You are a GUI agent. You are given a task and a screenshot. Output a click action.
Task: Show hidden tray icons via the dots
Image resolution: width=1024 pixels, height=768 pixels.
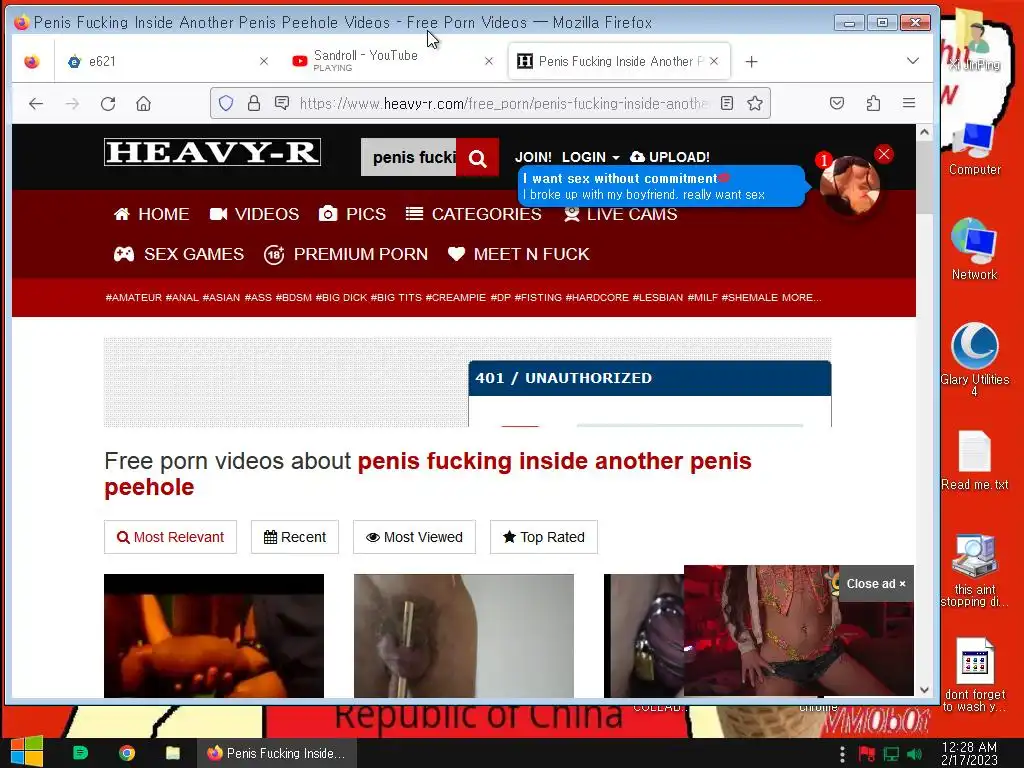842,753
